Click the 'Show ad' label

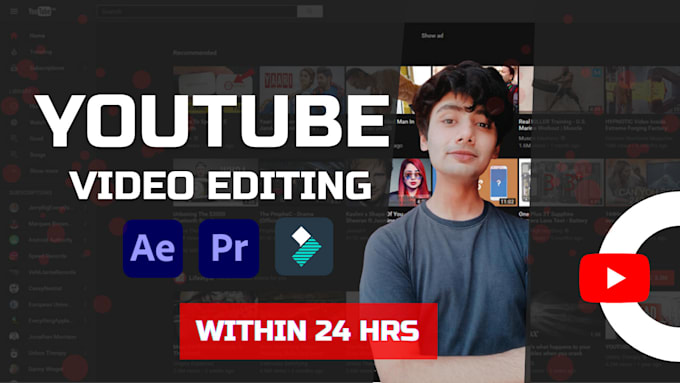tap(432, 36)
